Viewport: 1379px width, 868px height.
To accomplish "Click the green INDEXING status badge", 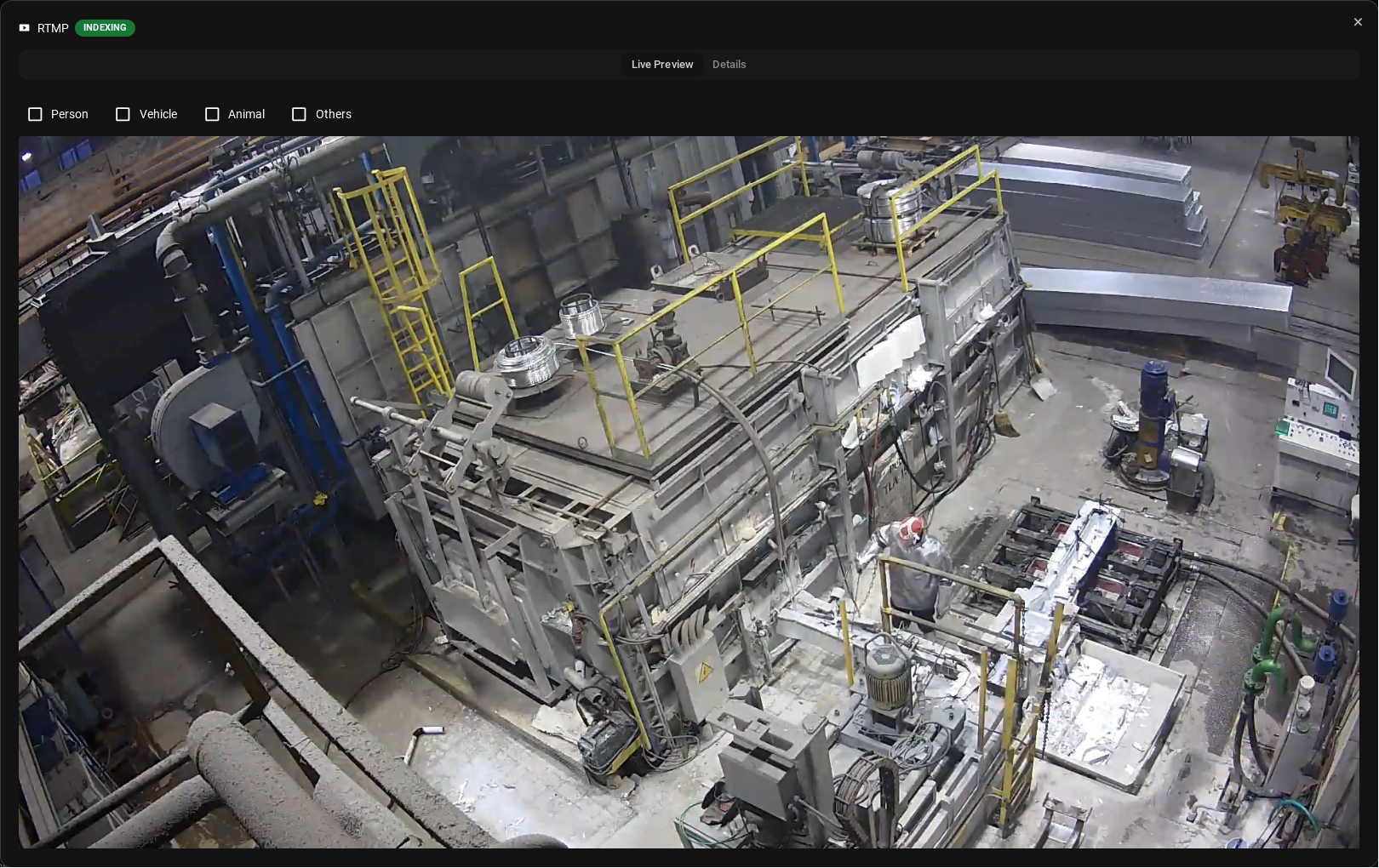I will (x=105, y=28).
